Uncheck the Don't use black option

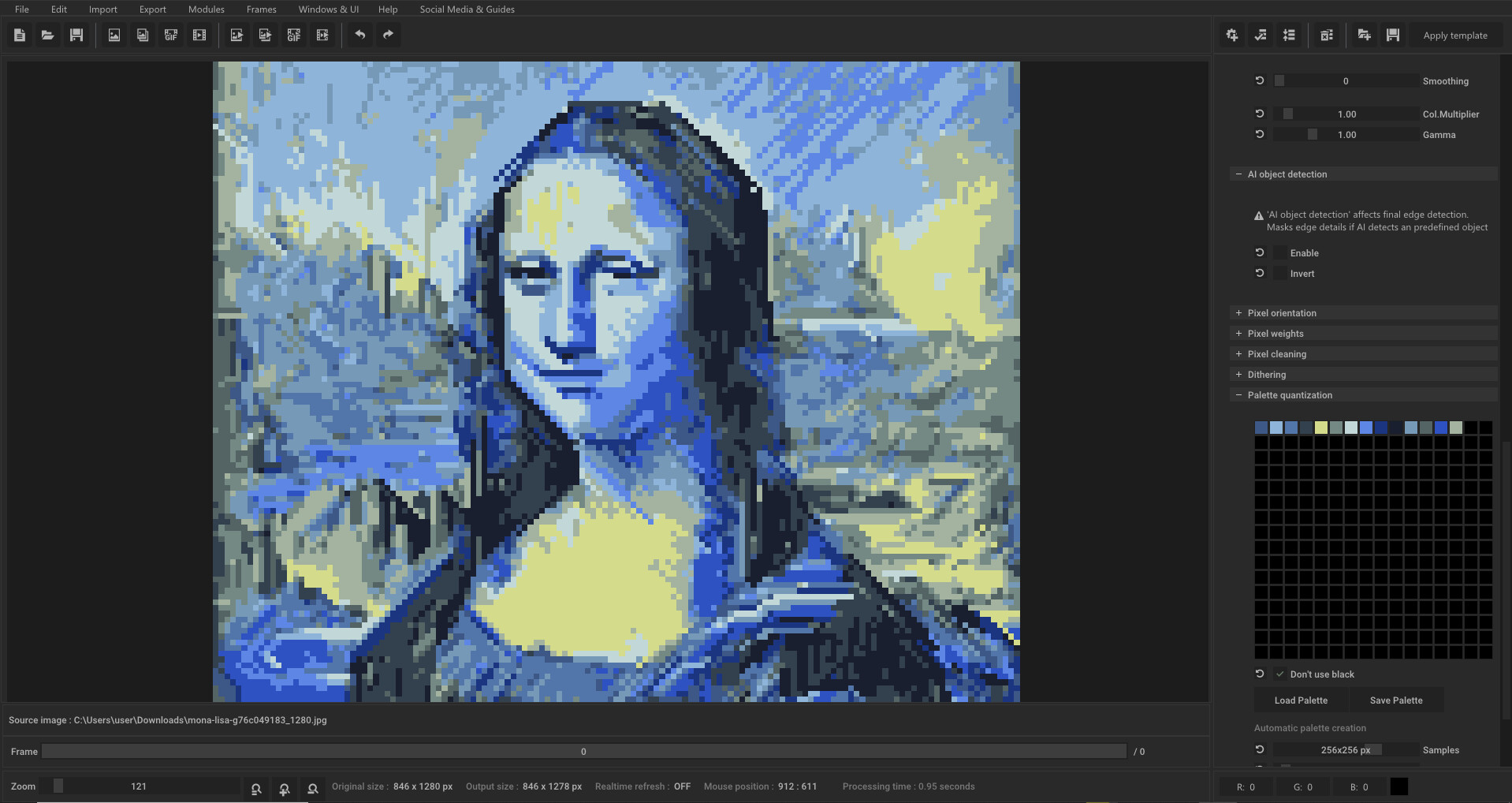point(1280,674)
